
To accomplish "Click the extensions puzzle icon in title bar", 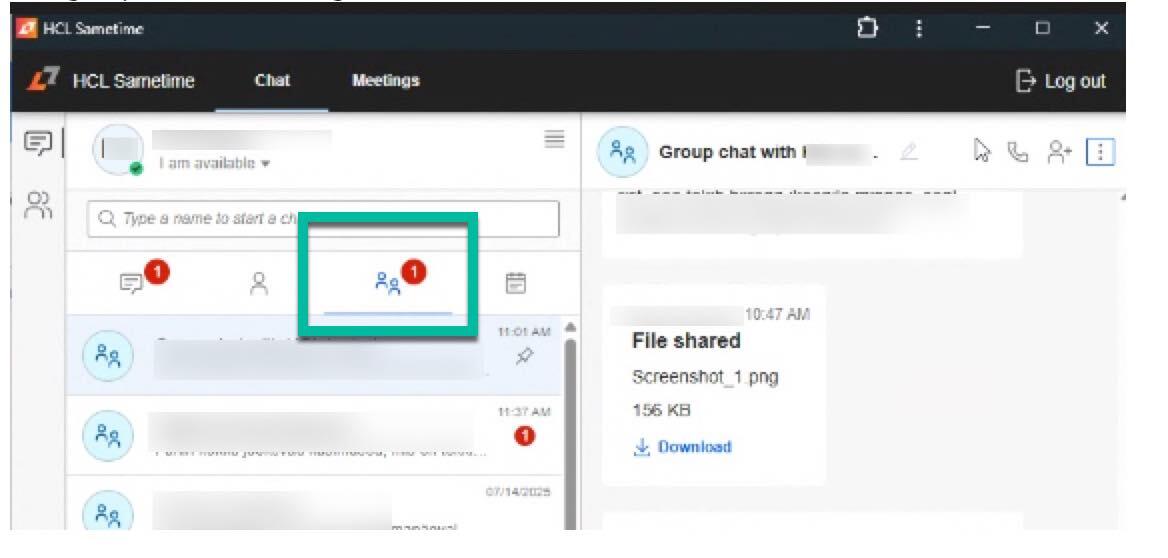I will tap(867, 28).
